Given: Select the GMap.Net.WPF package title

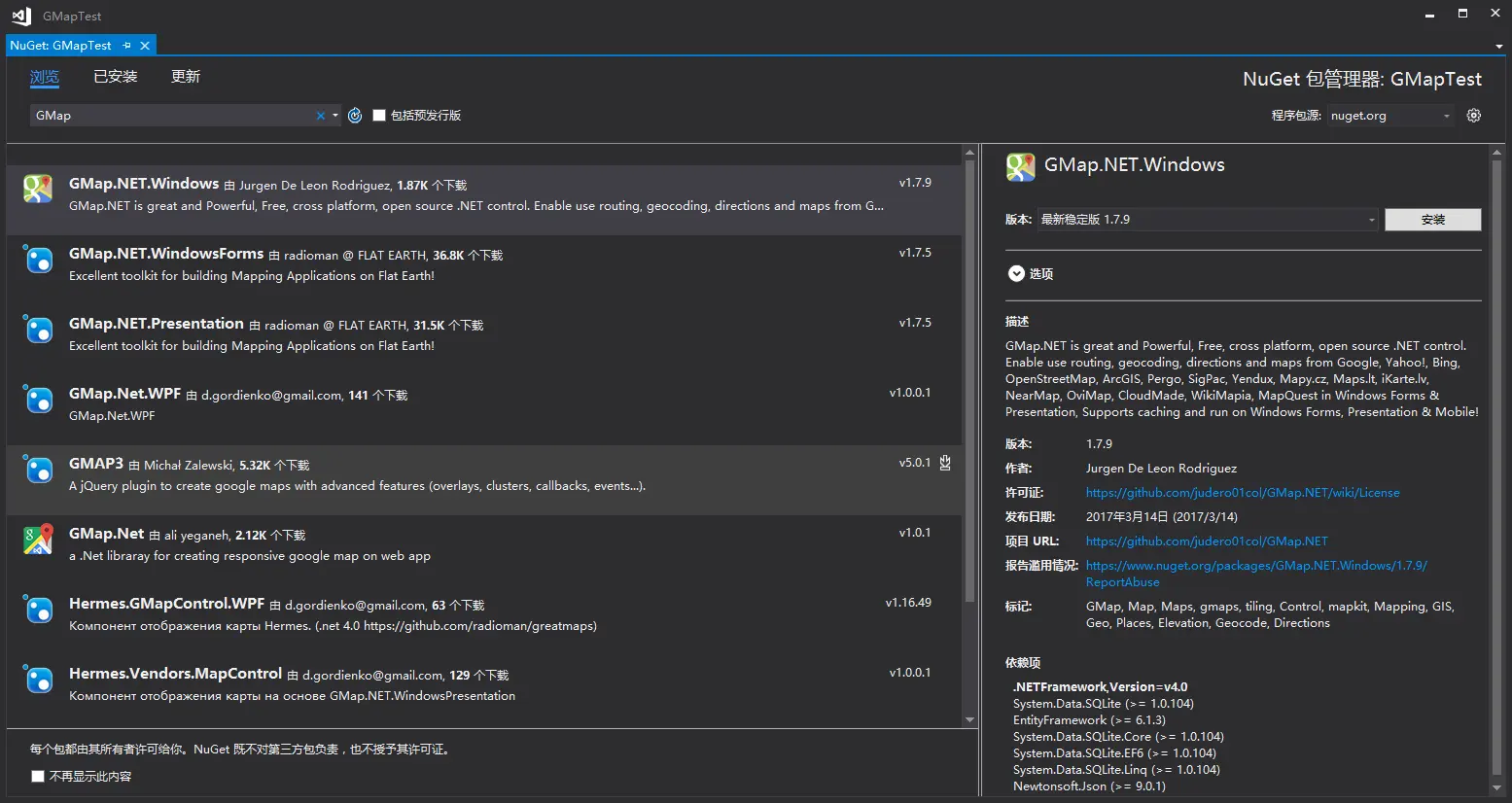Looking at the screenshot, I should click(125, 394).
